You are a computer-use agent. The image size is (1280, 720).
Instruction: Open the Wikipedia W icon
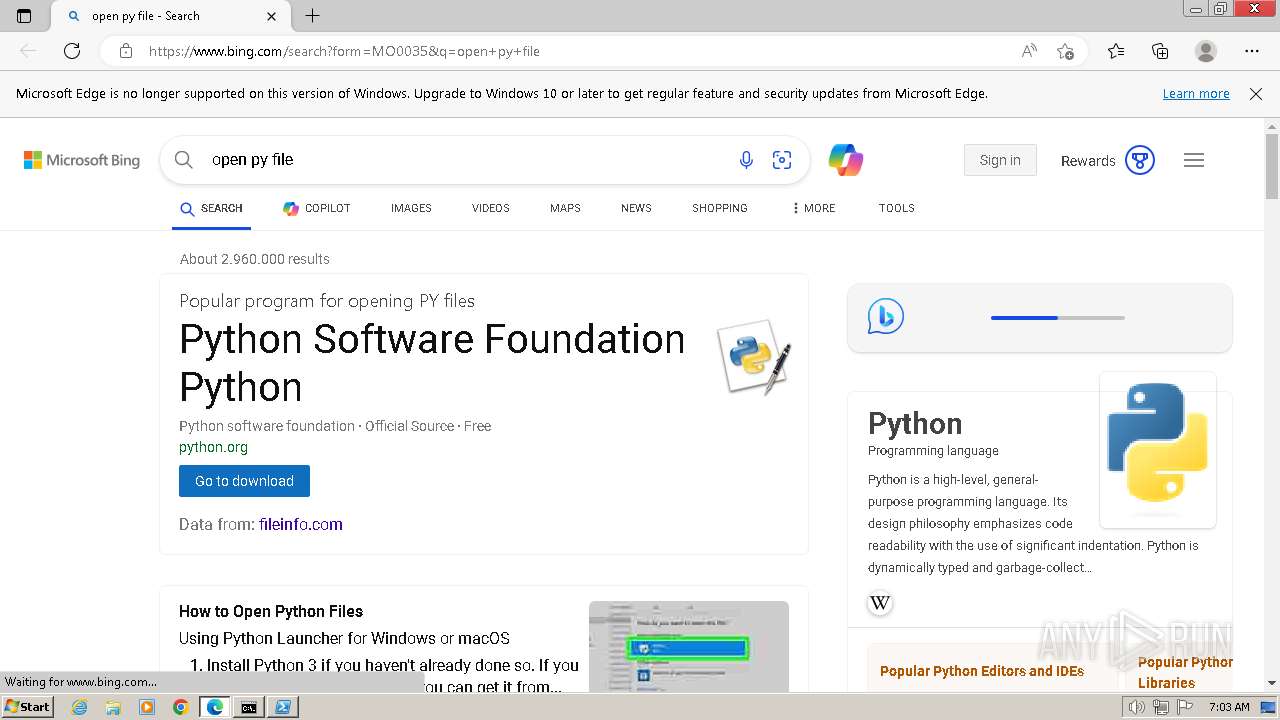880,603
